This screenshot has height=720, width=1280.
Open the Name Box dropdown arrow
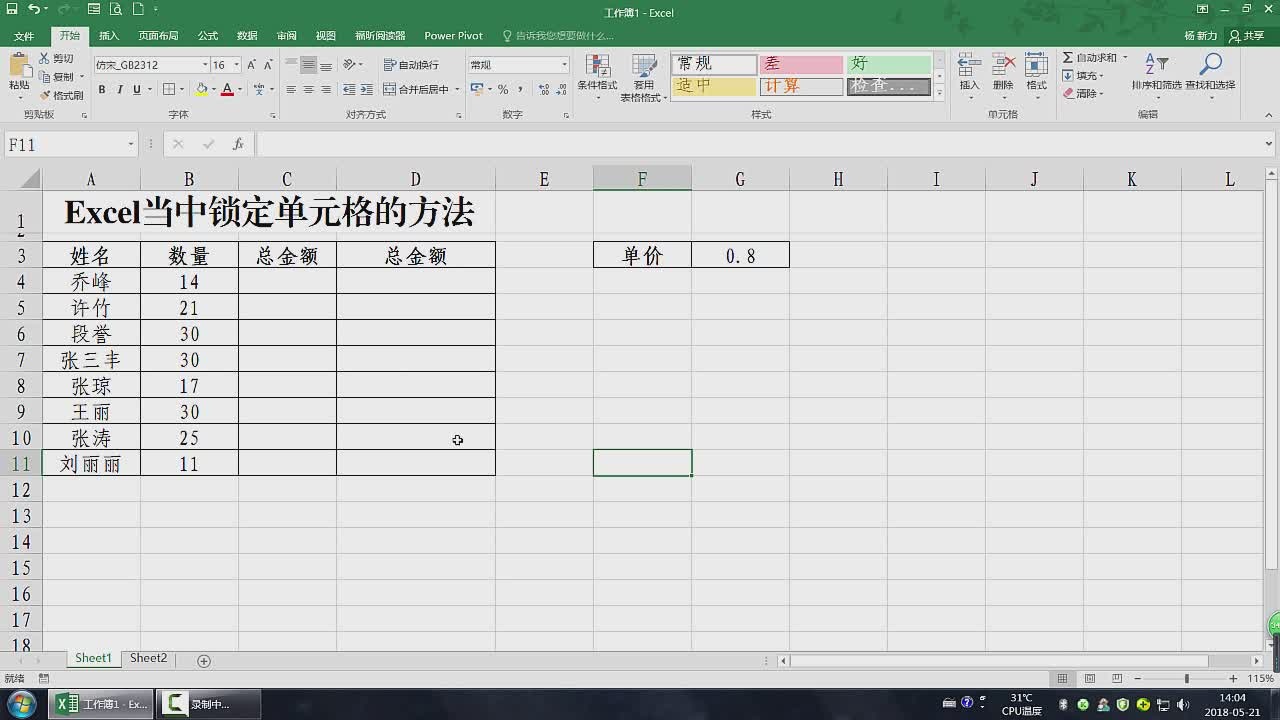tap(130, 145)
